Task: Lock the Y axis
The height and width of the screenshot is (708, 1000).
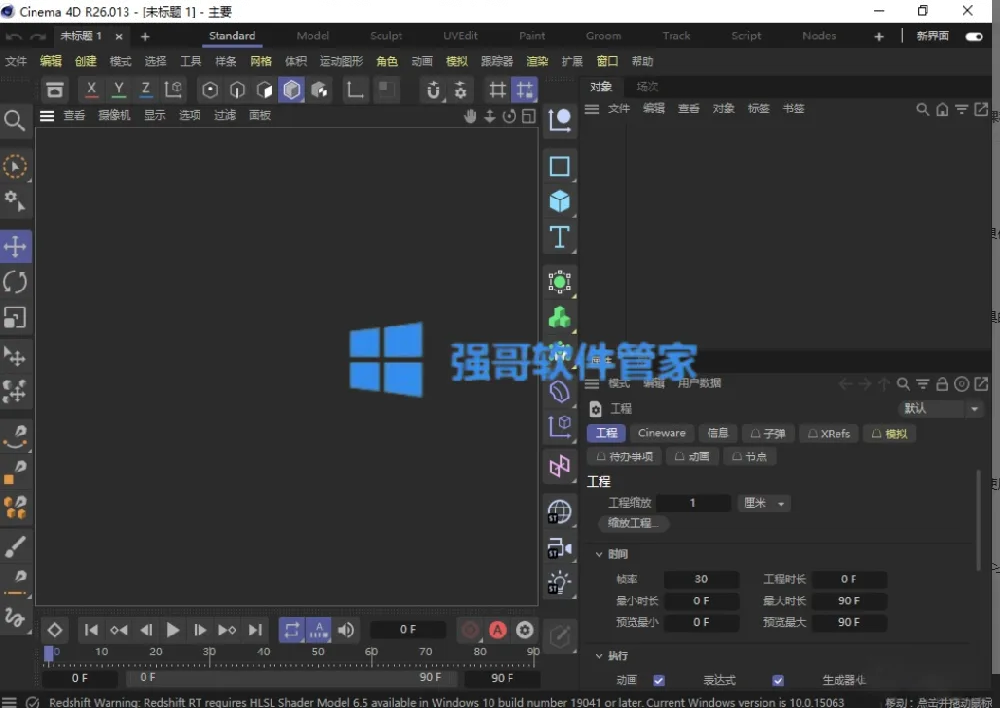Action: [x=119, y=90]
